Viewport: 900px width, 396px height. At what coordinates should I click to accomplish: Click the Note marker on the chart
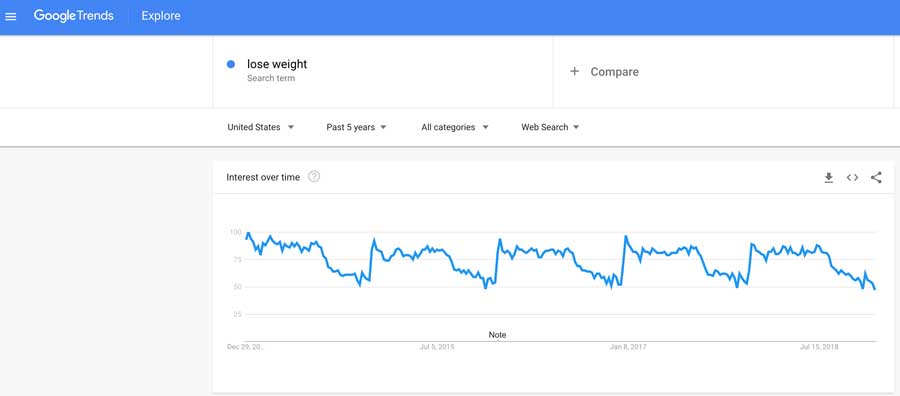(498, 335)
